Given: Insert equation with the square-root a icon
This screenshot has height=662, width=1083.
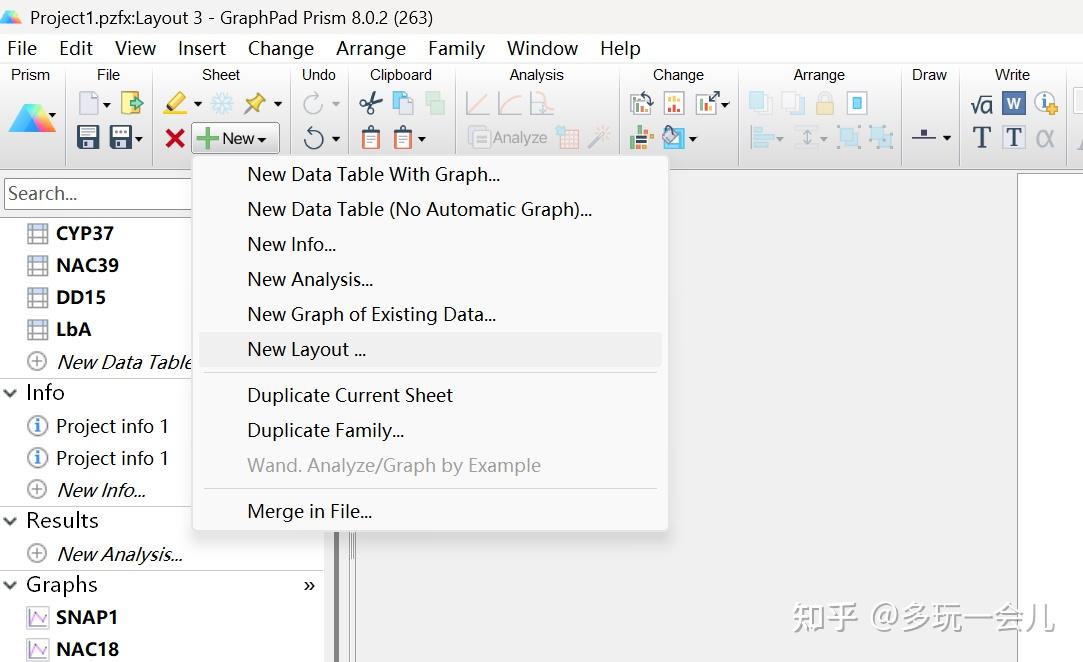Looking at the screenshot, I should tap(981, 104).
